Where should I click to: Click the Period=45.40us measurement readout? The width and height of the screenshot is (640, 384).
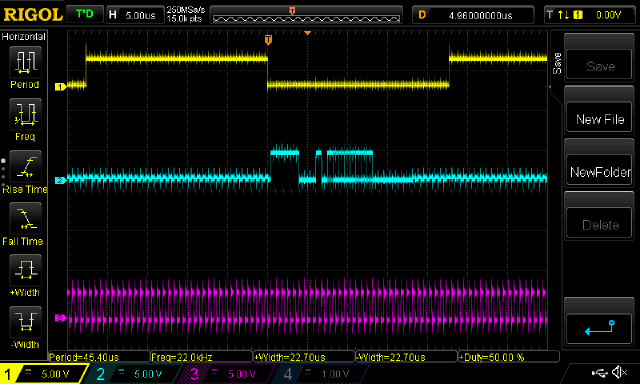pyautogui.click(x=99, y=357)
